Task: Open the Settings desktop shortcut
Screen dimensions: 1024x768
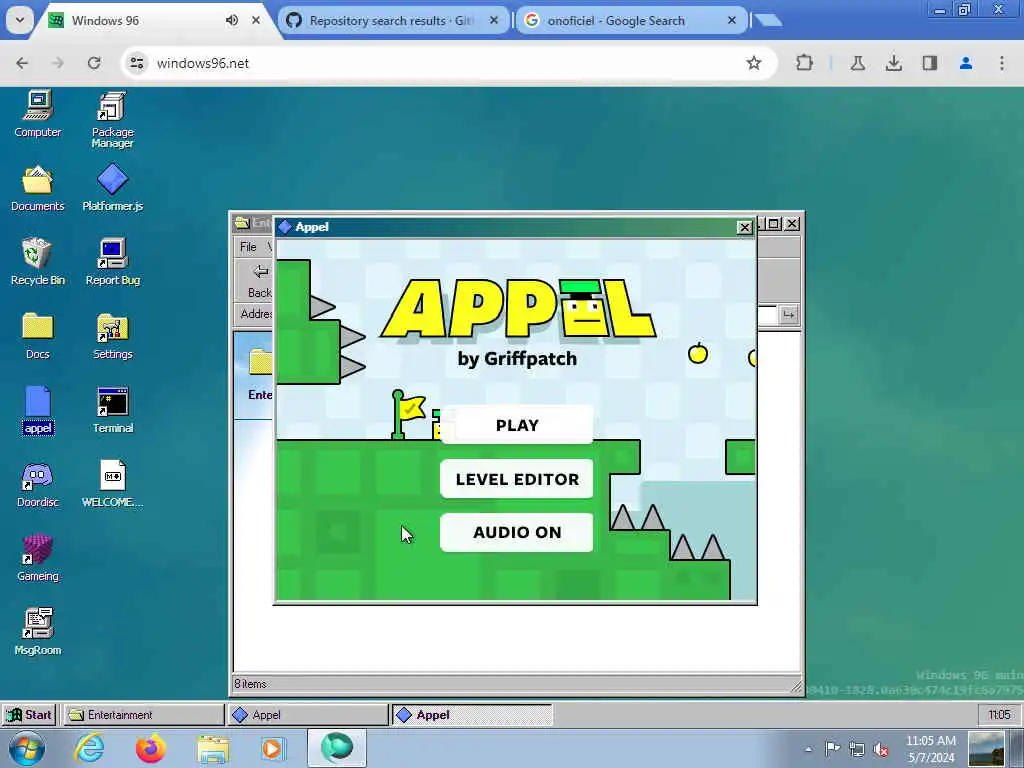Action: [x=112, y=336]
